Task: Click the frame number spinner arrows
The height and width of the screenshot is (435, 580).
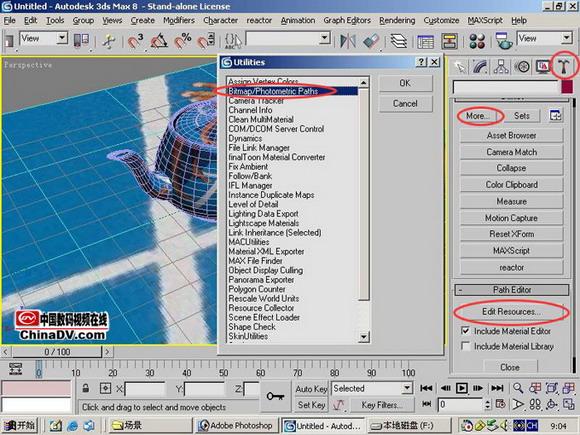Action: [x=488, y=404]
